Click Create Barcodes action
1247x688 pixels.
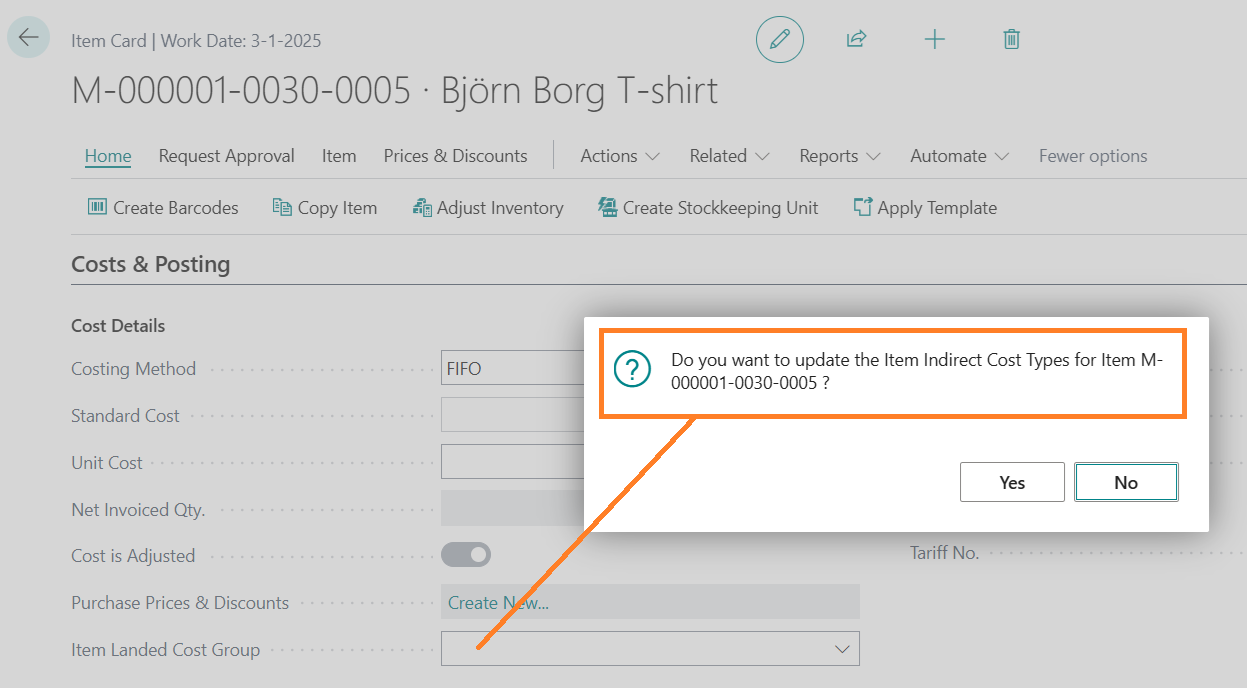[163, 208]
